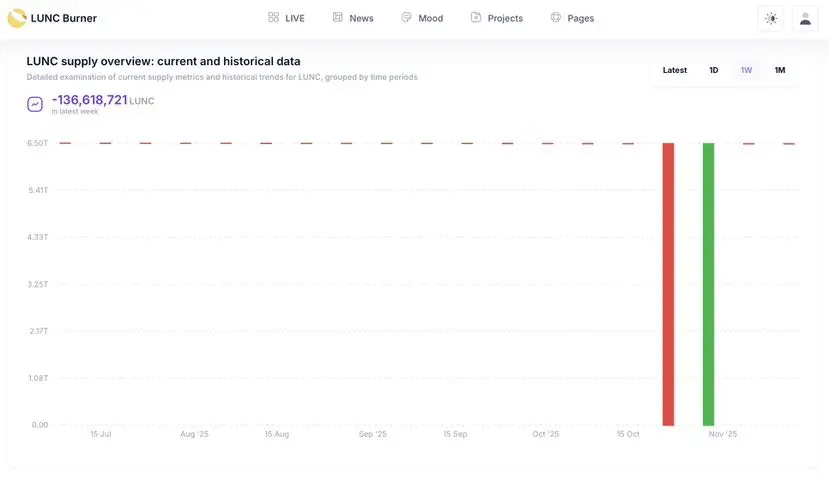Open the News section
This screenshot has height=477, width=829.
coord(361,18)
